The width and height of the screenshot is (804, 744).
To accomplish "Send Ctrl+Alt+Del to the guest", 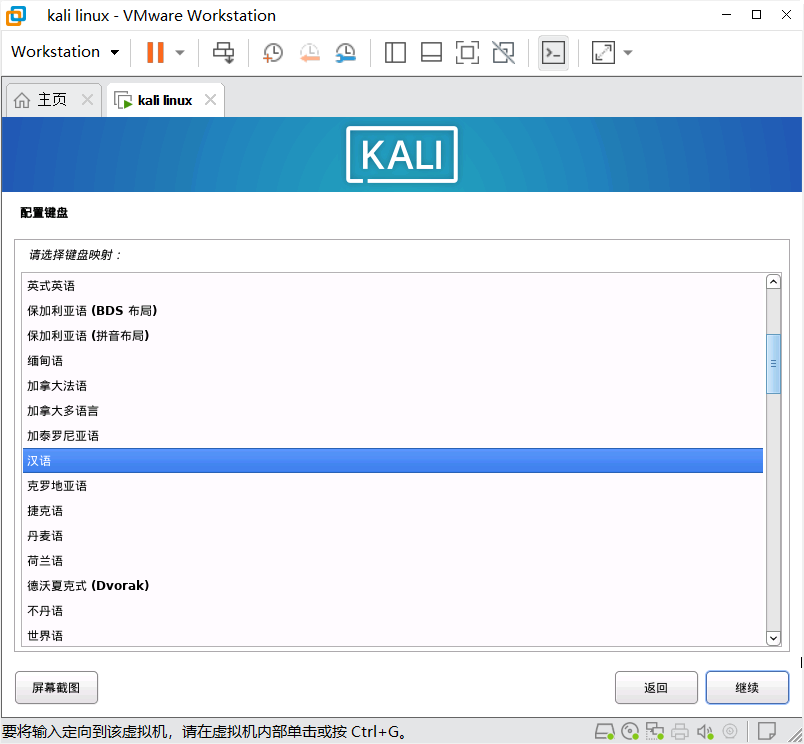I will tap(223, 52).
